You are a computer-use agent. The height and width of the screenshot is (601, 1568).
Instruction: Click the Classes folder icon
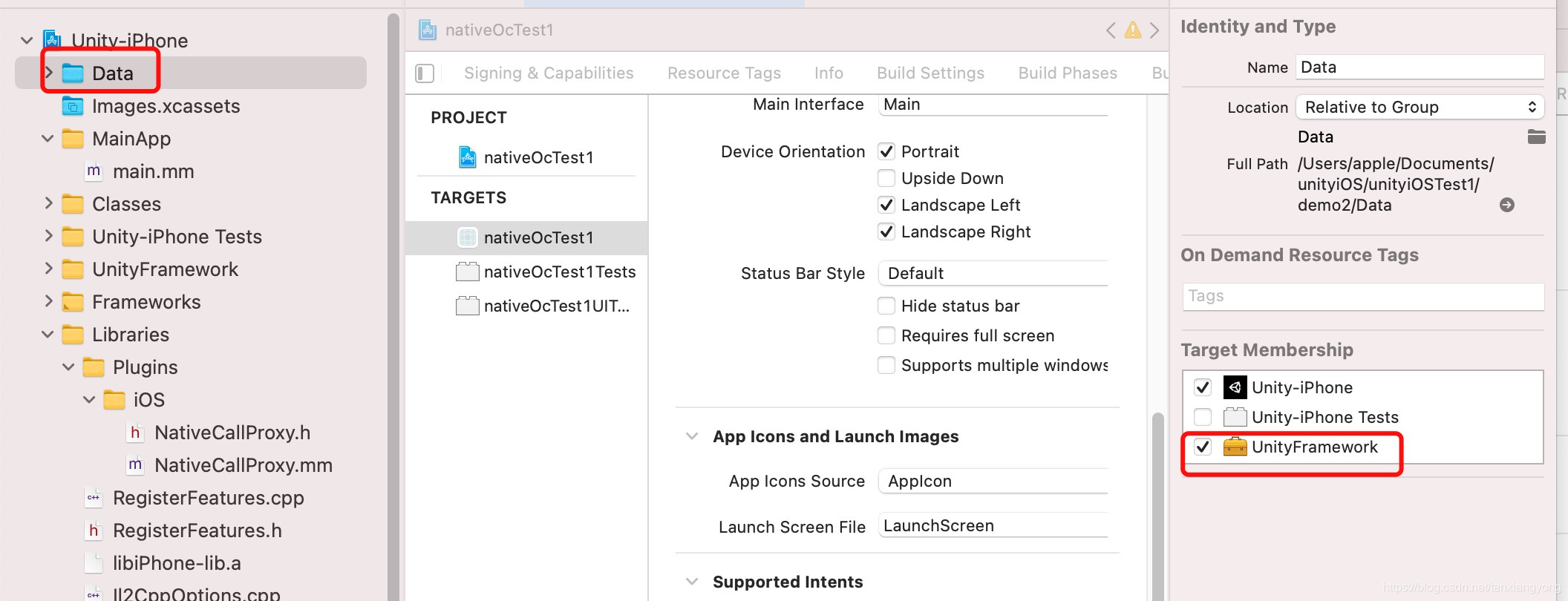tap(73, 203)
